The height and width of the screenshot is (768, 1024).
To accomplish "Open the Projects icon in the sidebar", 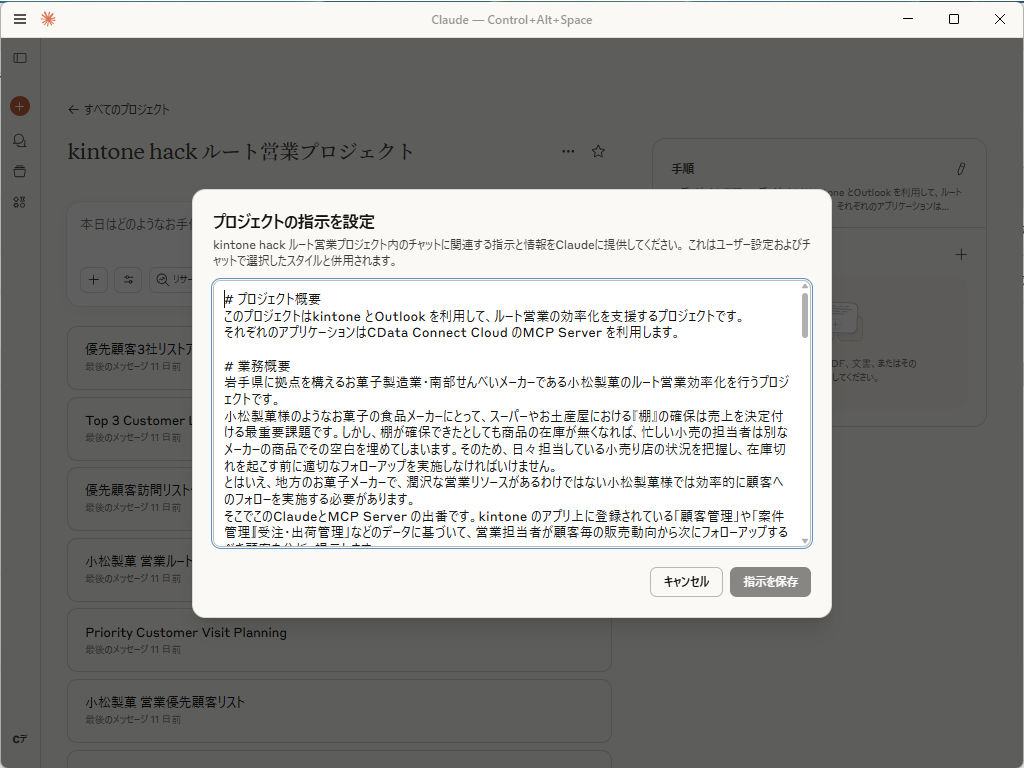I will pos(19,171).
